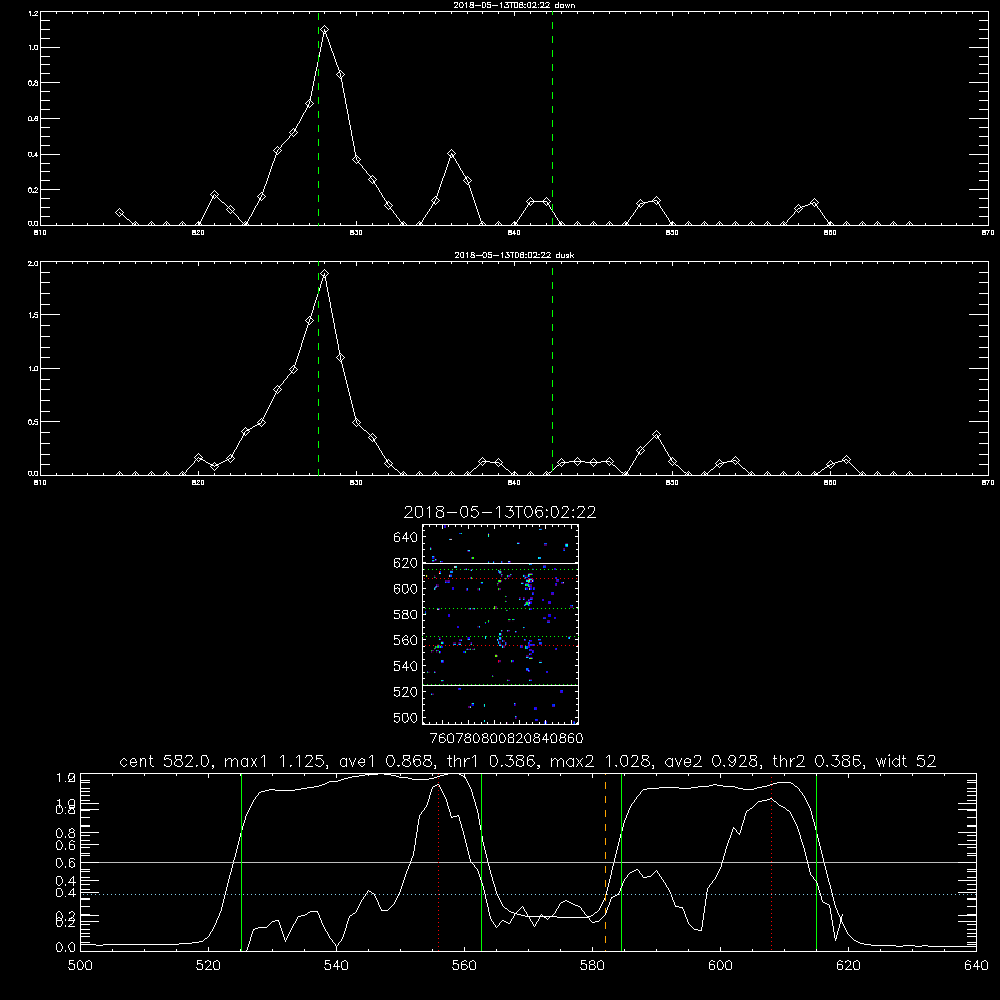
Task: Click the 810 label on the dawn plot's x-axis
Action: click(x=40, y=233)
